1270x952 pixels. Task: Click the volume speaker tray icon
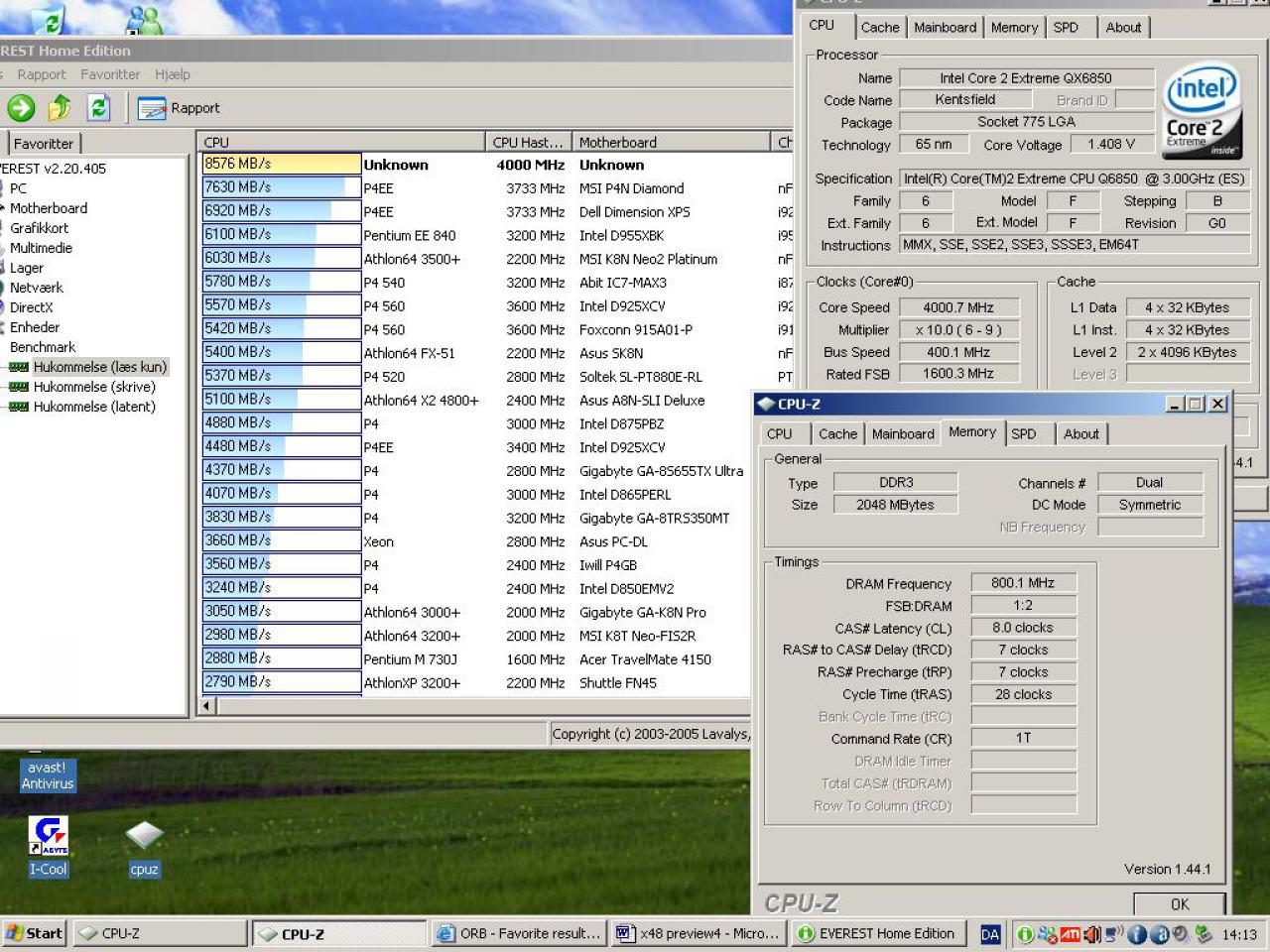click(x=1091, y=934)
